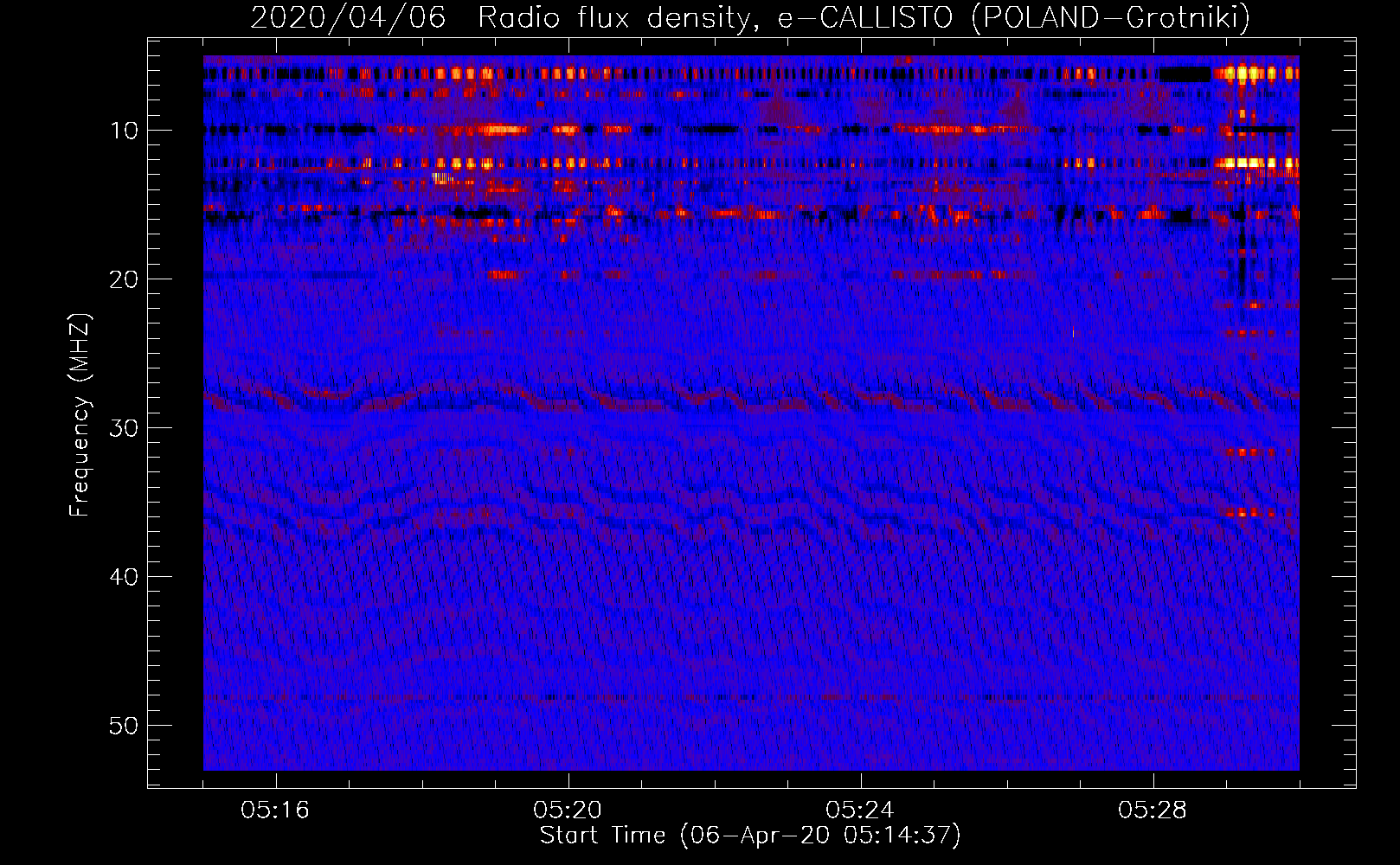Click the 20 MHz frequency tick label

pos(125,279)
